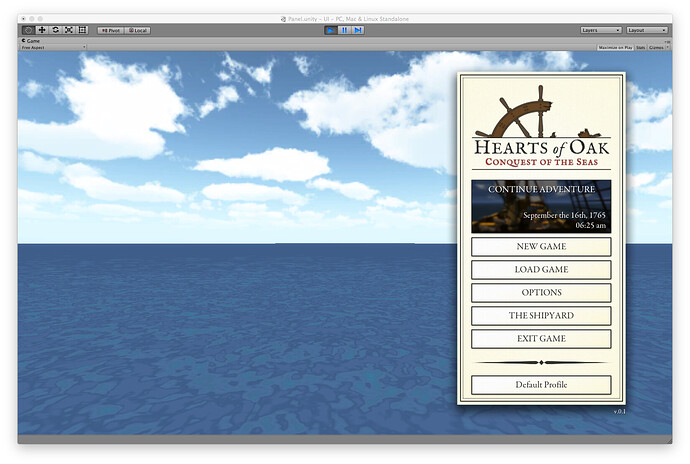Pause the running game
The image size is (690, 464).
(345, 30)
